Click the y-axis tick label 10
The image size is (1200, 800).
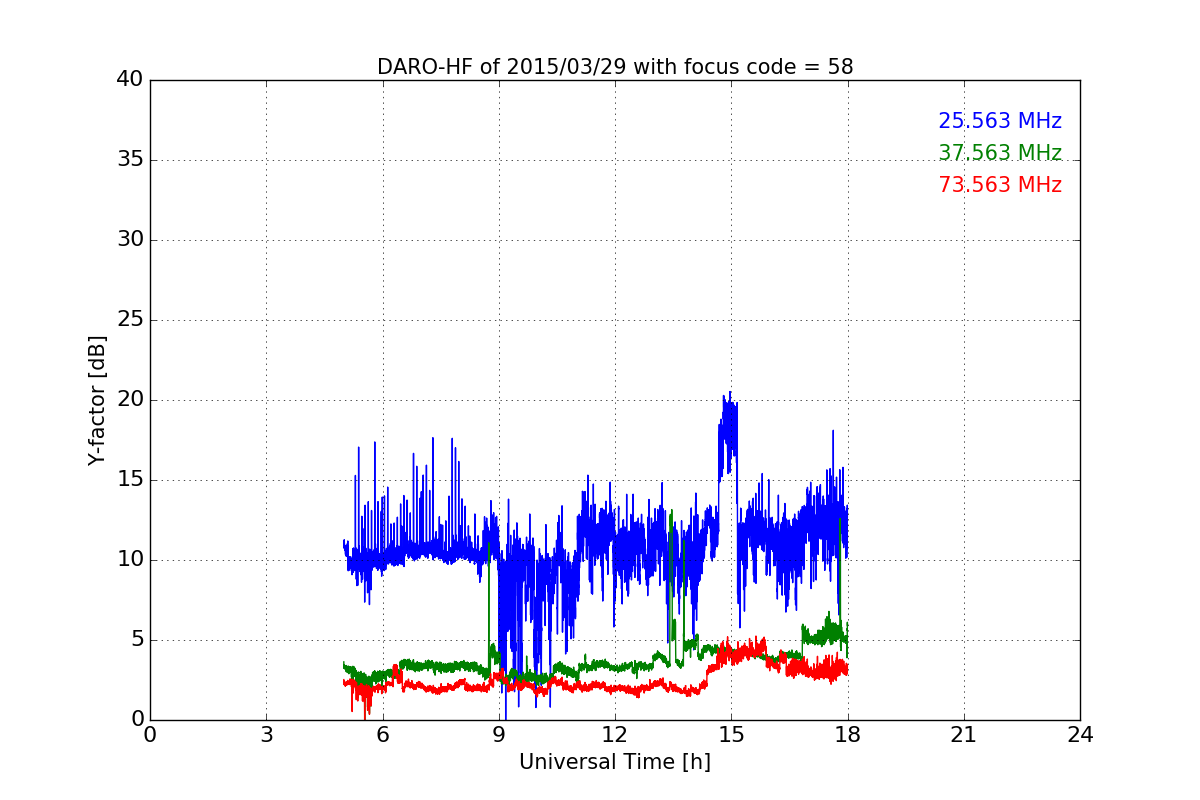[x=130, y=559]
